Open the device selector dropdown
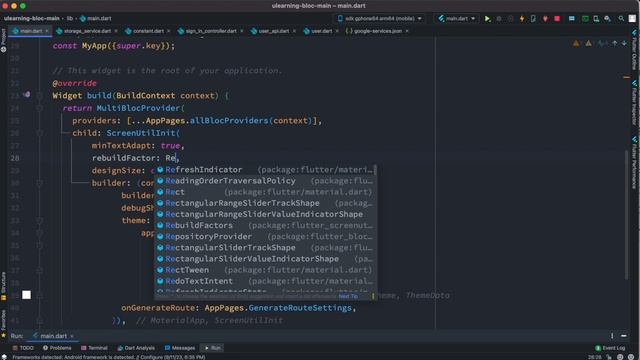 click(x=380, y=19)
